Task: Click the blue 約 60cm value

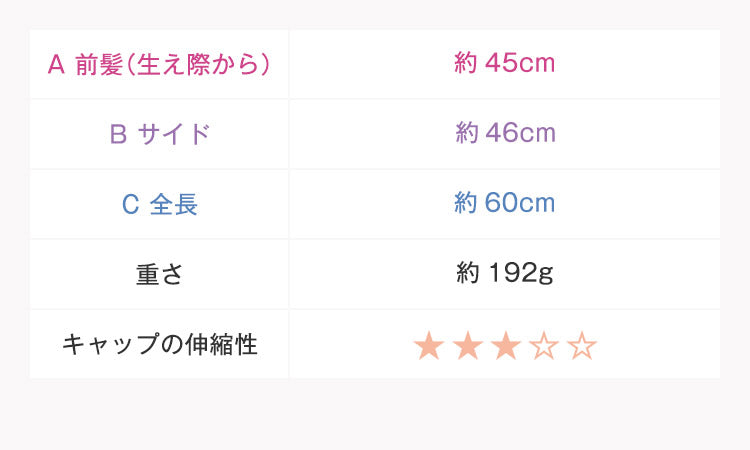Action: (x=504, y=203)
